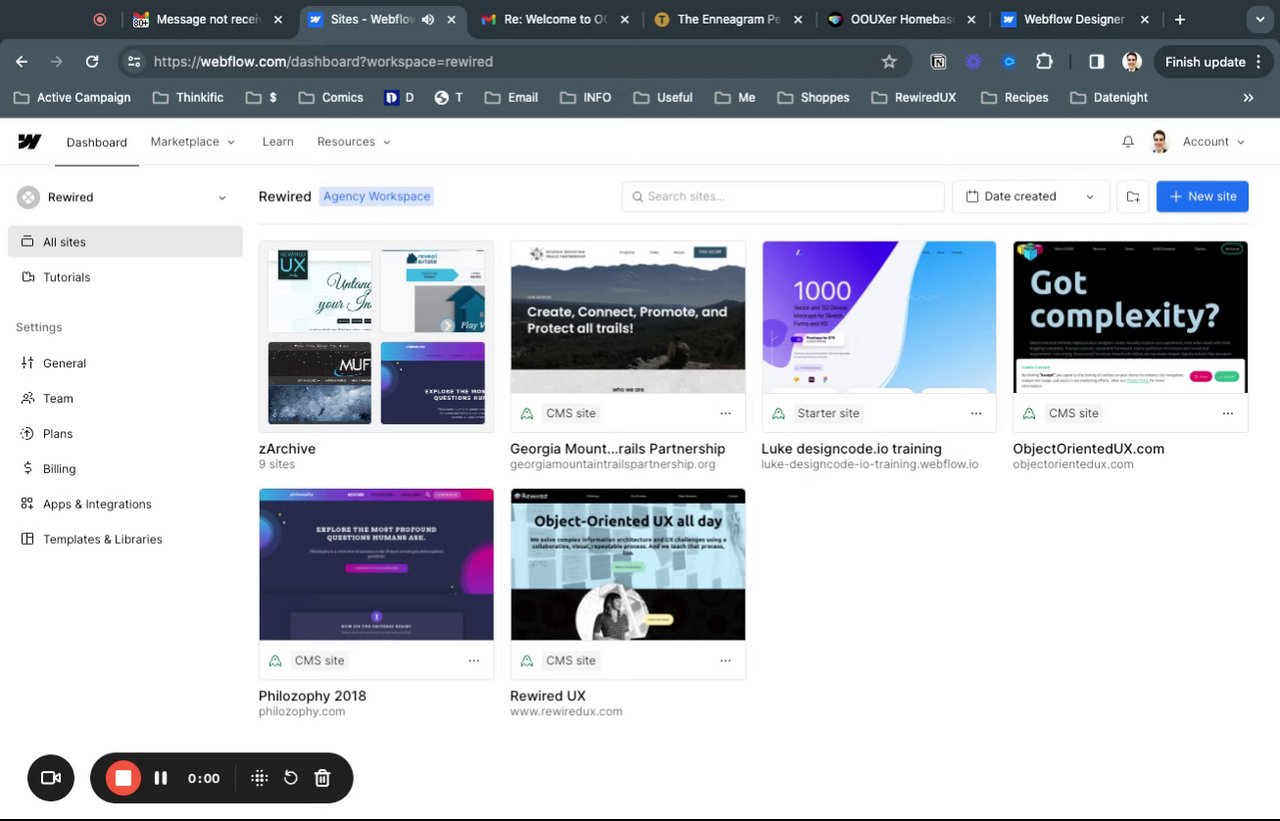Open the Chrome extensions puzzle icon
1280x821 pixels.
(x=1044, y=62)
